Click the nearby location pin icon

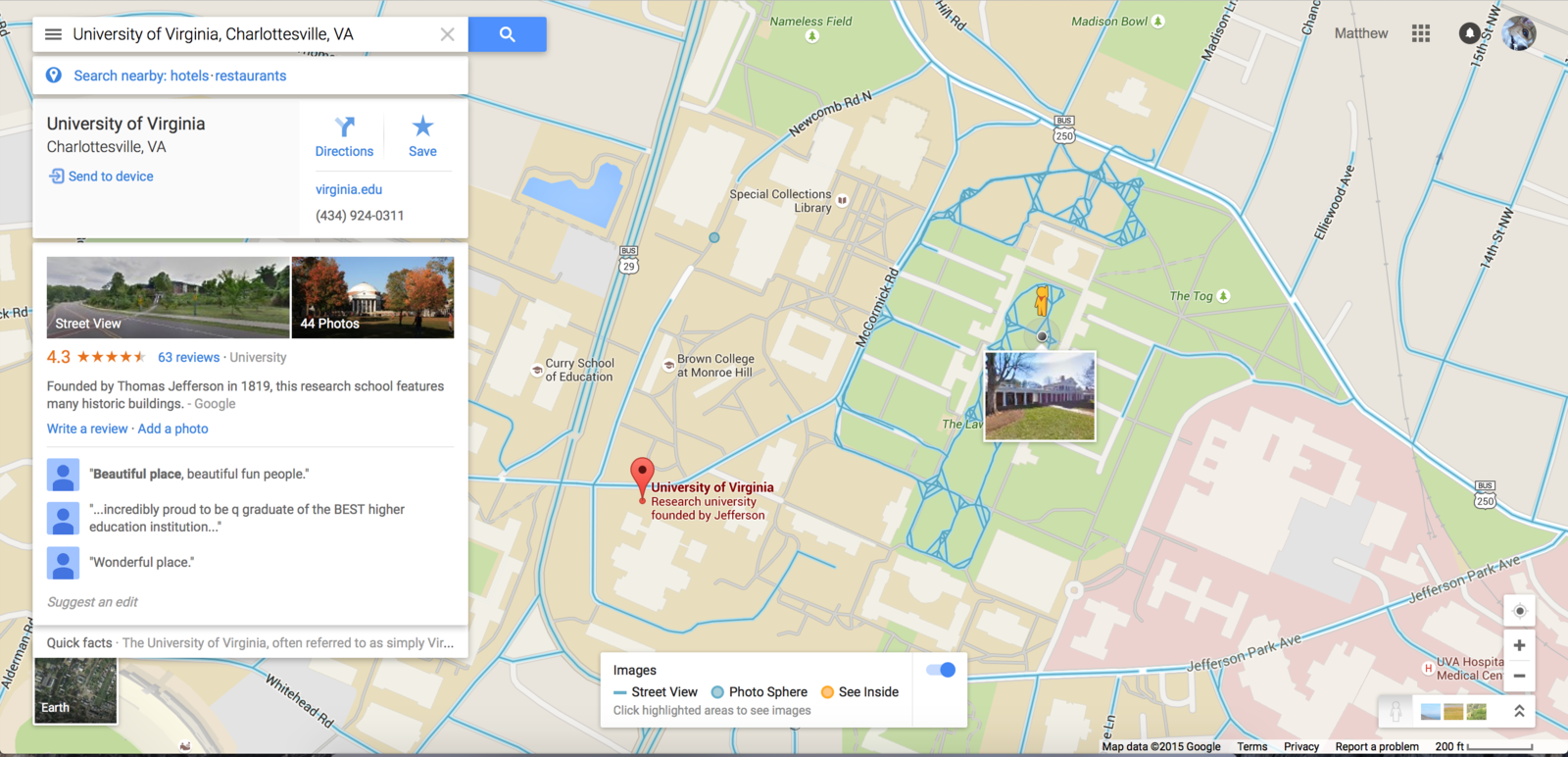[54, 76]
